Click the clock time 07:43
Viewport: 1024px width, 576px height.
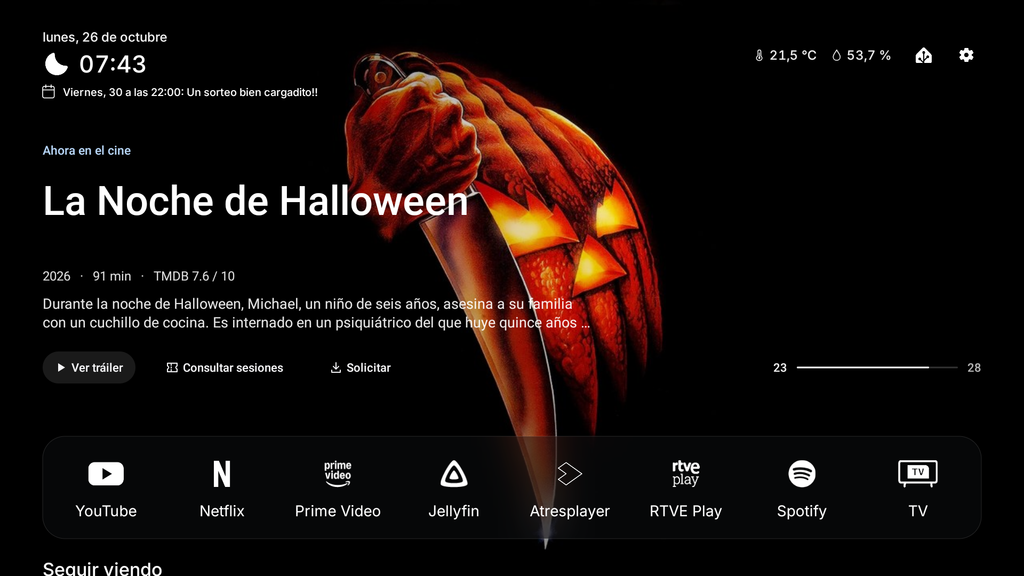pyautogui.click(x=112, y=64)
